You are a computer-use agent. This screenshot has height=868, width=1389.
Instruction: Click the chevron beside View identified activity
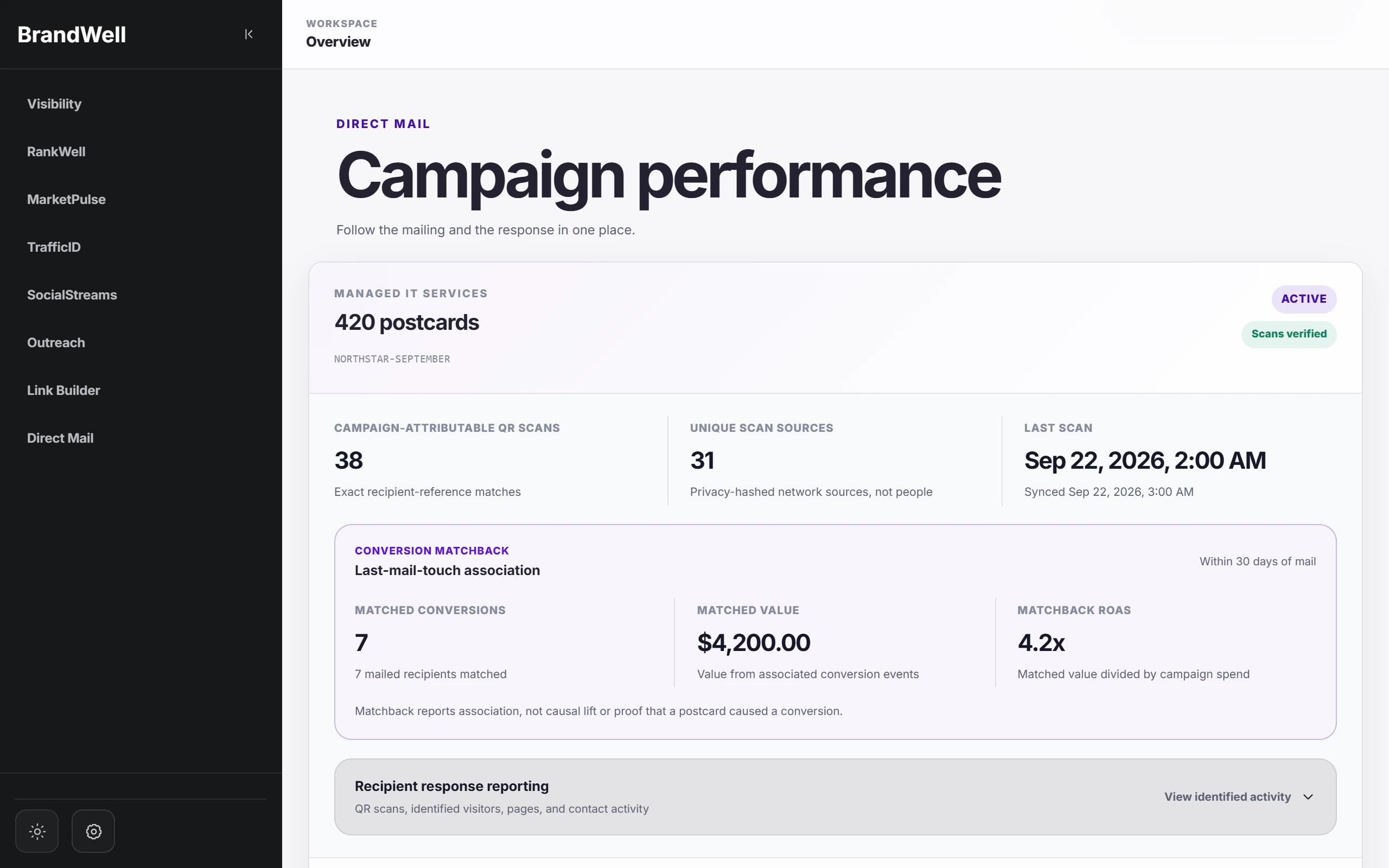1308,796
